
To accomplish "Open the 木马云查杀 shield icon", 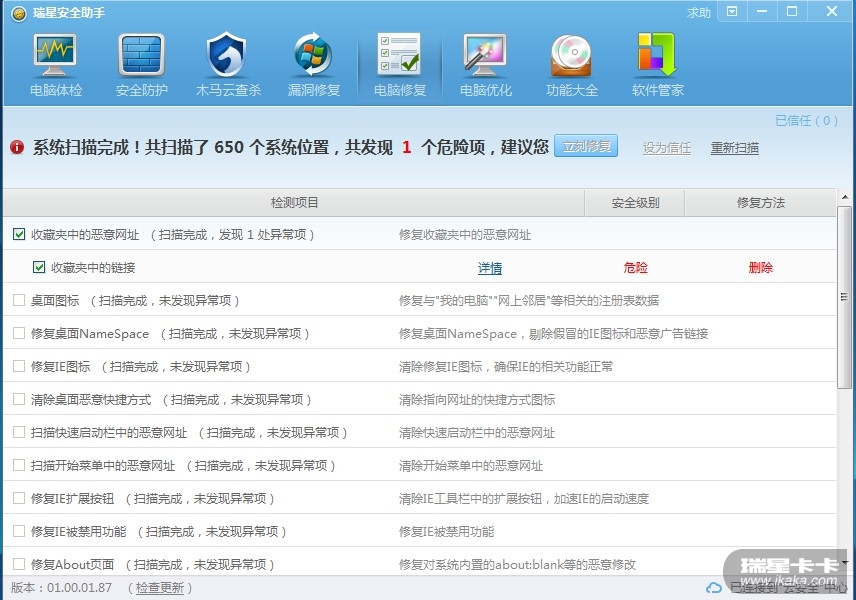I will pos(227,55).
